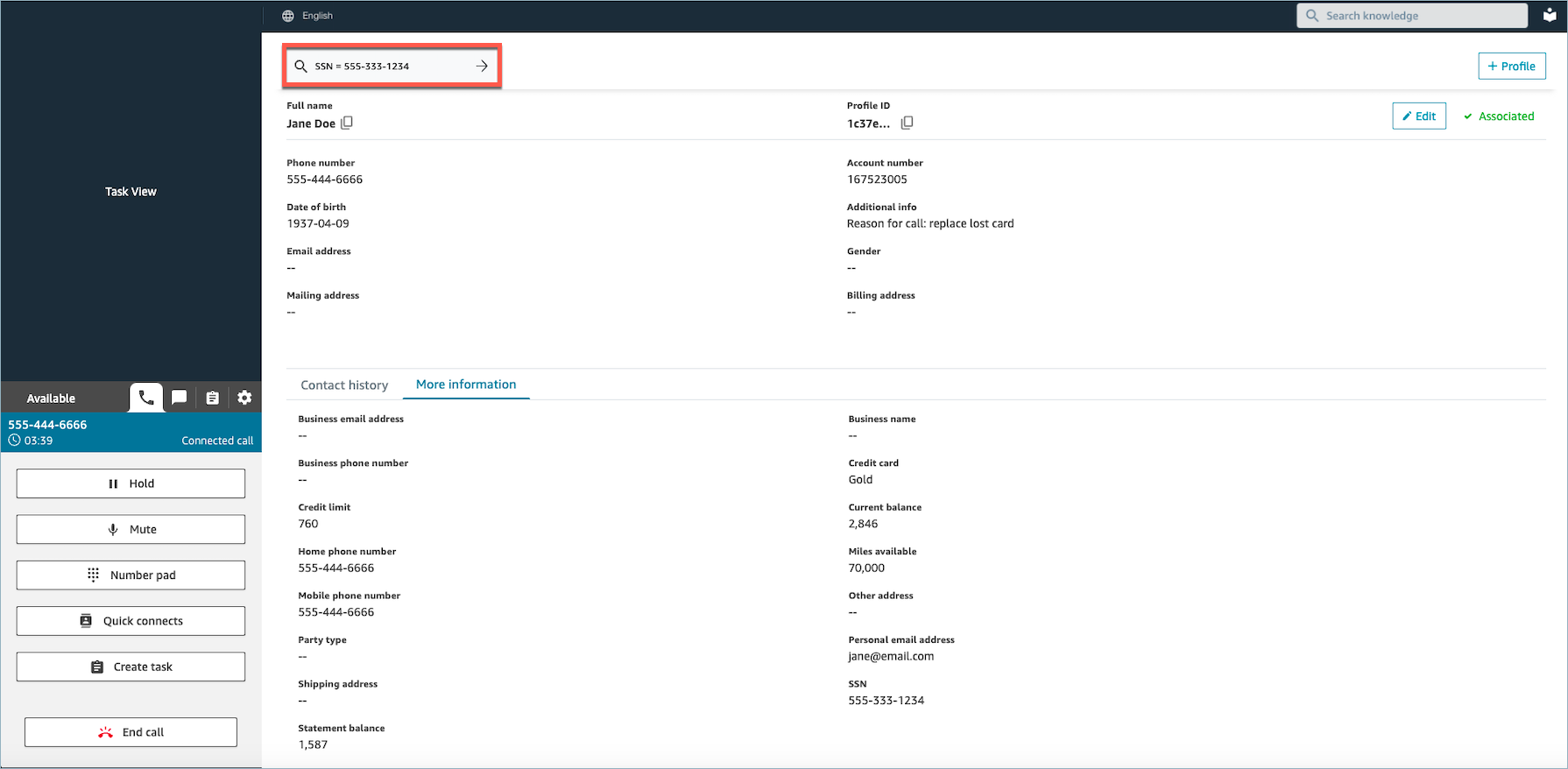The image size is (1568, 769).
Task: Open the phone call tab icon
Action: coord(146,398)
